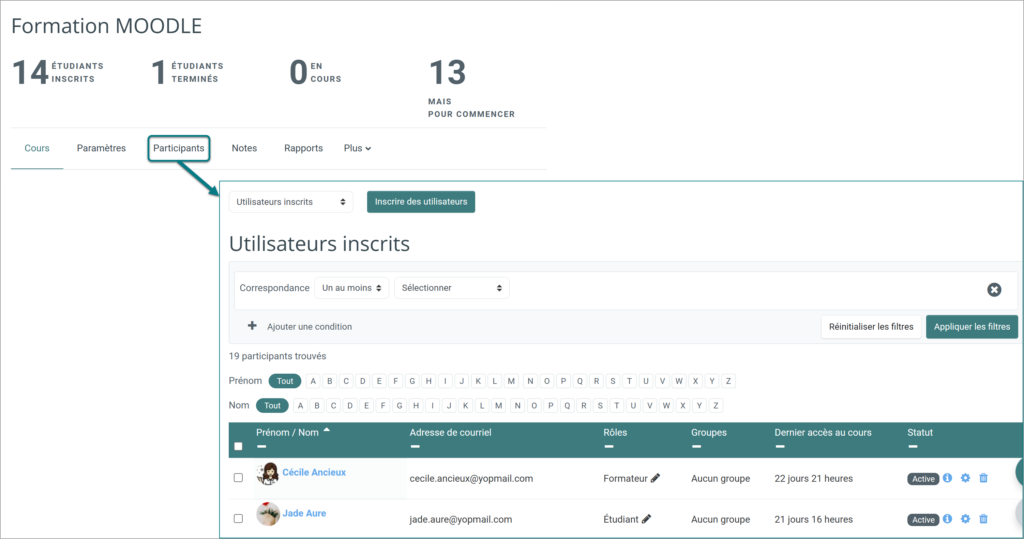Screen dimensions: 1024x539
Task: Open Jade Aure profile picture
Action: pos(268,514)
